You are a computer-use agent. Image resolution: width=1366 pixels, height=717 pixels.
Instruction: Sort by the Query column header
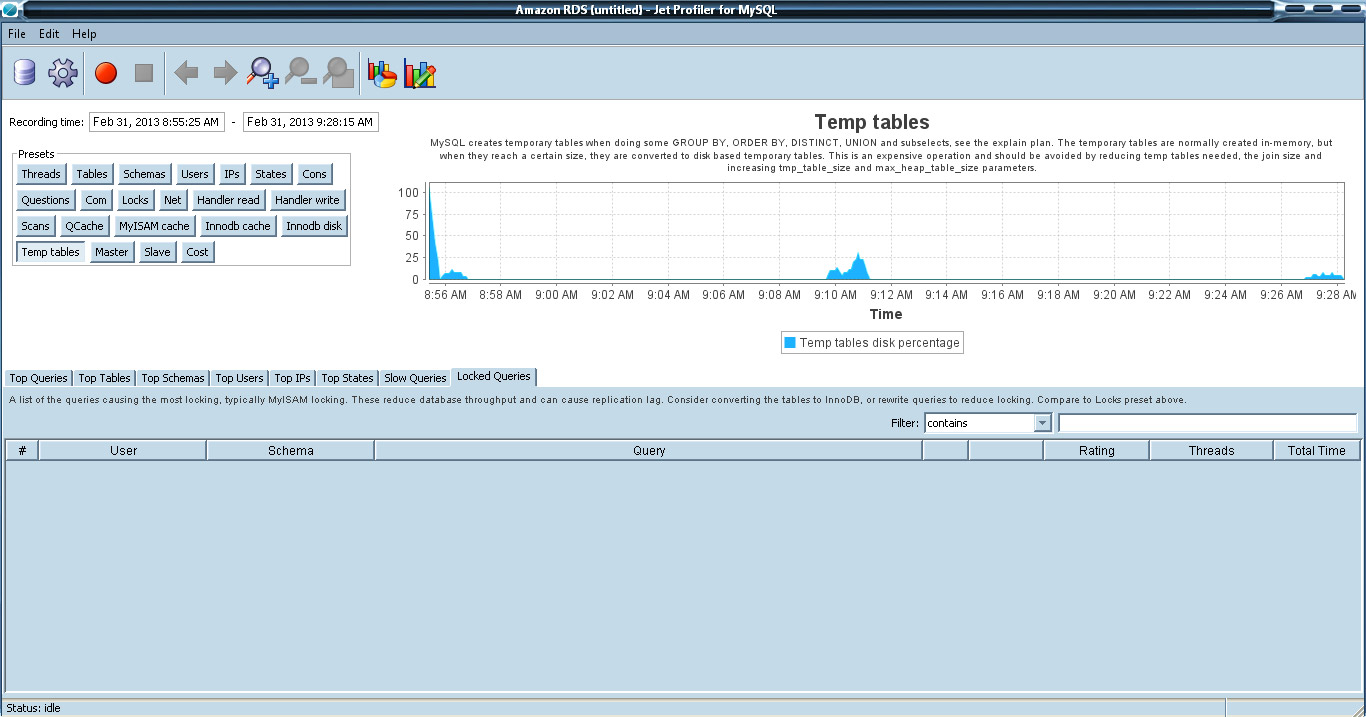649,451
